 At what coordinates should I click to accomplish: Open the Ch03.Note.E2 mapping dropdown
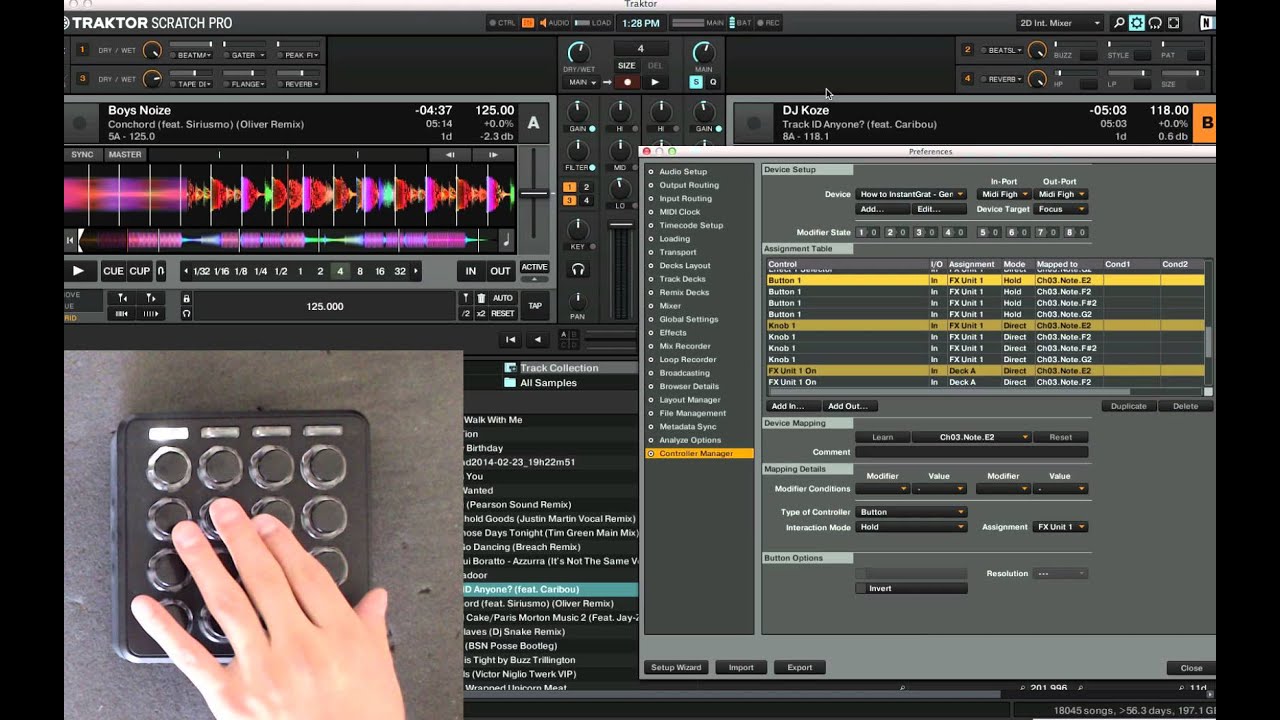click(x=970, y=437)
